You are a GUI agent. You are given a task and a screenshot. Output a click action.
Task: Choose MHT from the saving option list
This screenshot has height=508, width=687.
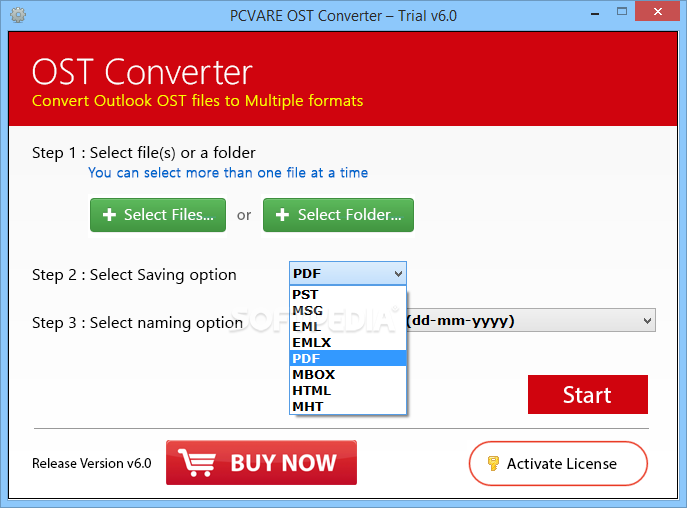click(348, 407)
